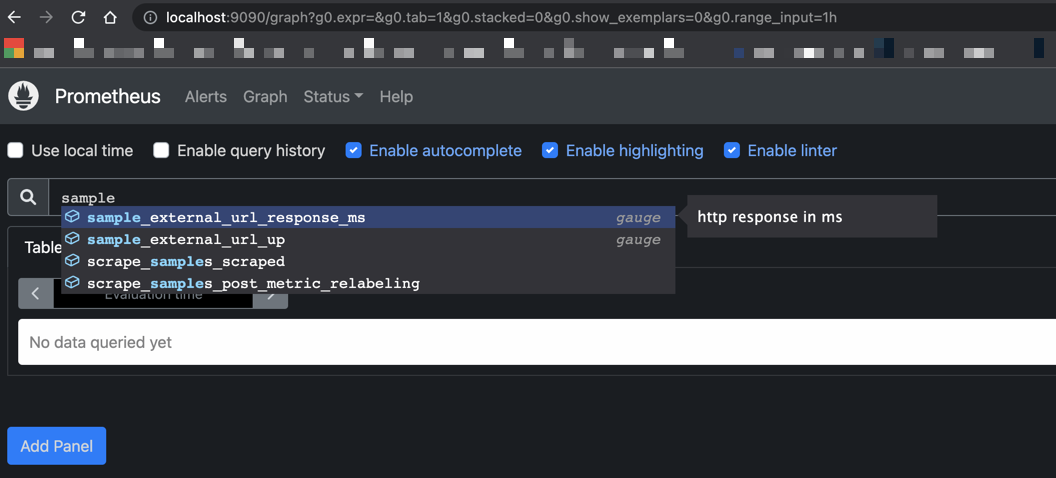1056x478 pixels.
Task: Click the Evaluation time input field
Action: 154,294
